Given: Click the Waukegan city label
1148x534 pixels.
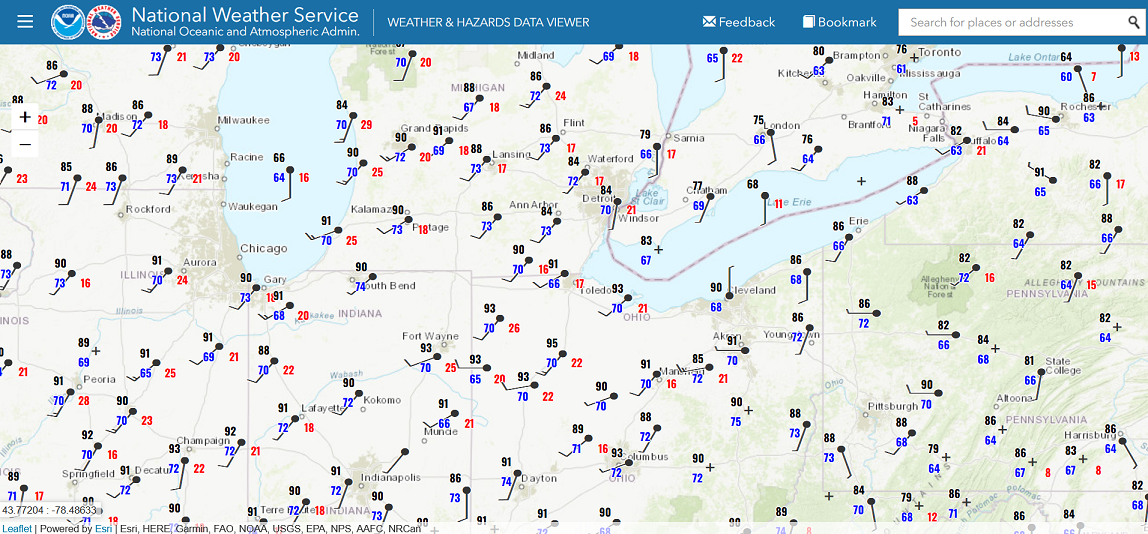Looking at the screenshot, I should pos(253,207).
